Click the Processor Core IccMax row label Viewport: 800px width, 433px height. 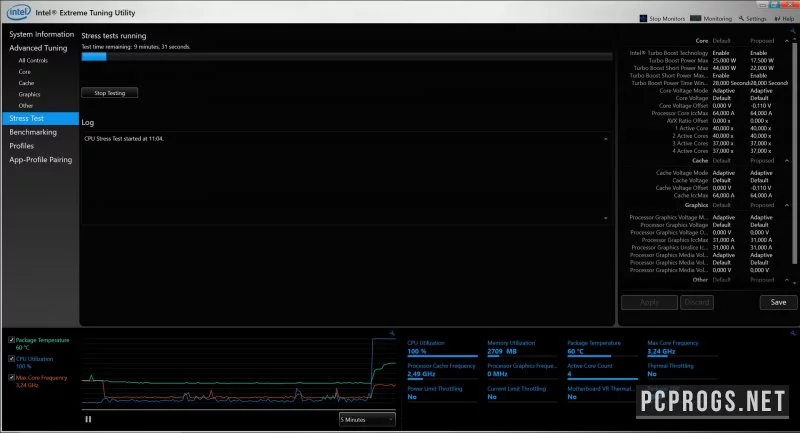(x=680, y=113)
